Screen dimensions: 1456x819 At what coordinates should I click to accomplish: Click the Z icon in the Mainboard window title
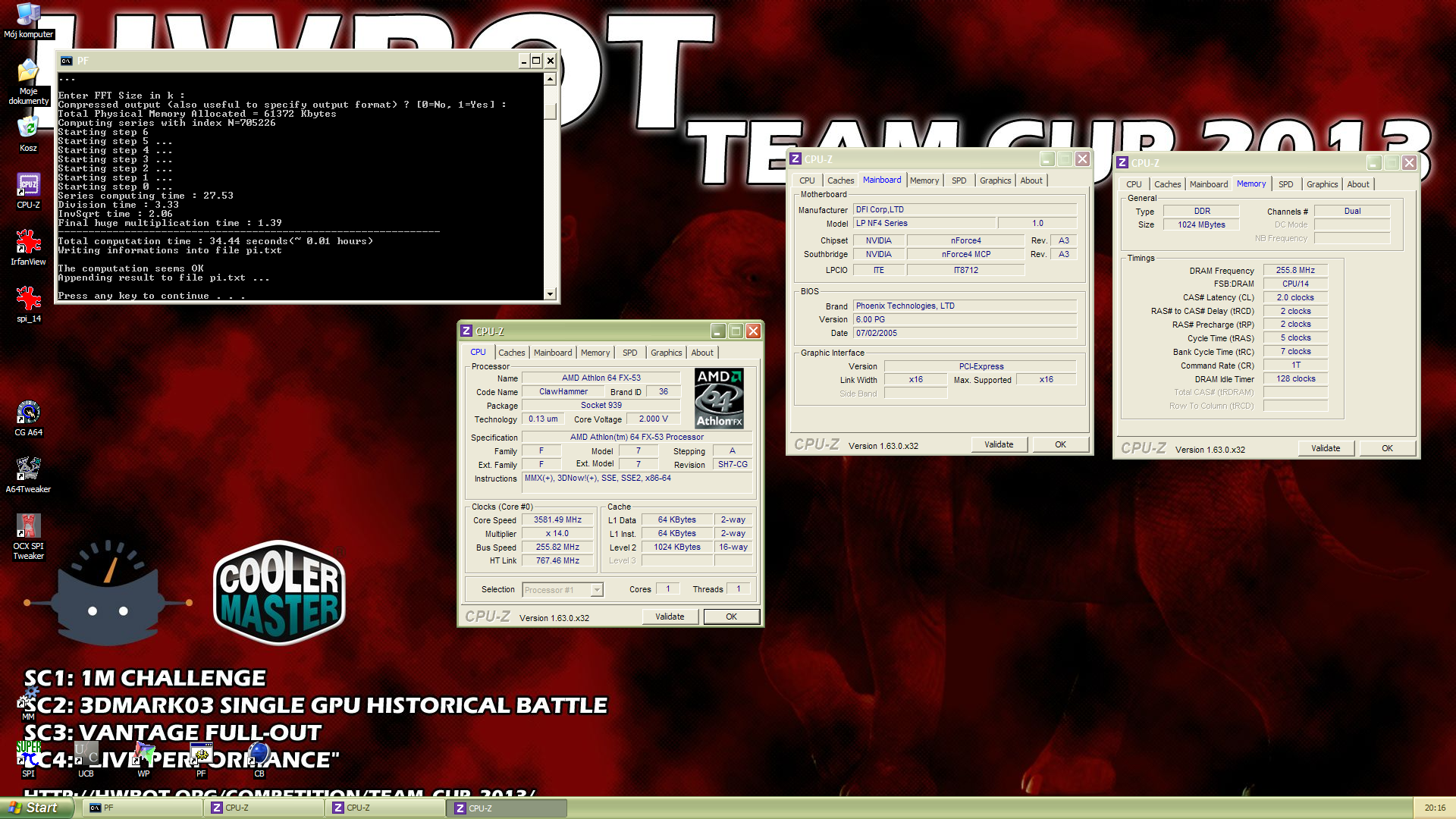pos(795,159)
